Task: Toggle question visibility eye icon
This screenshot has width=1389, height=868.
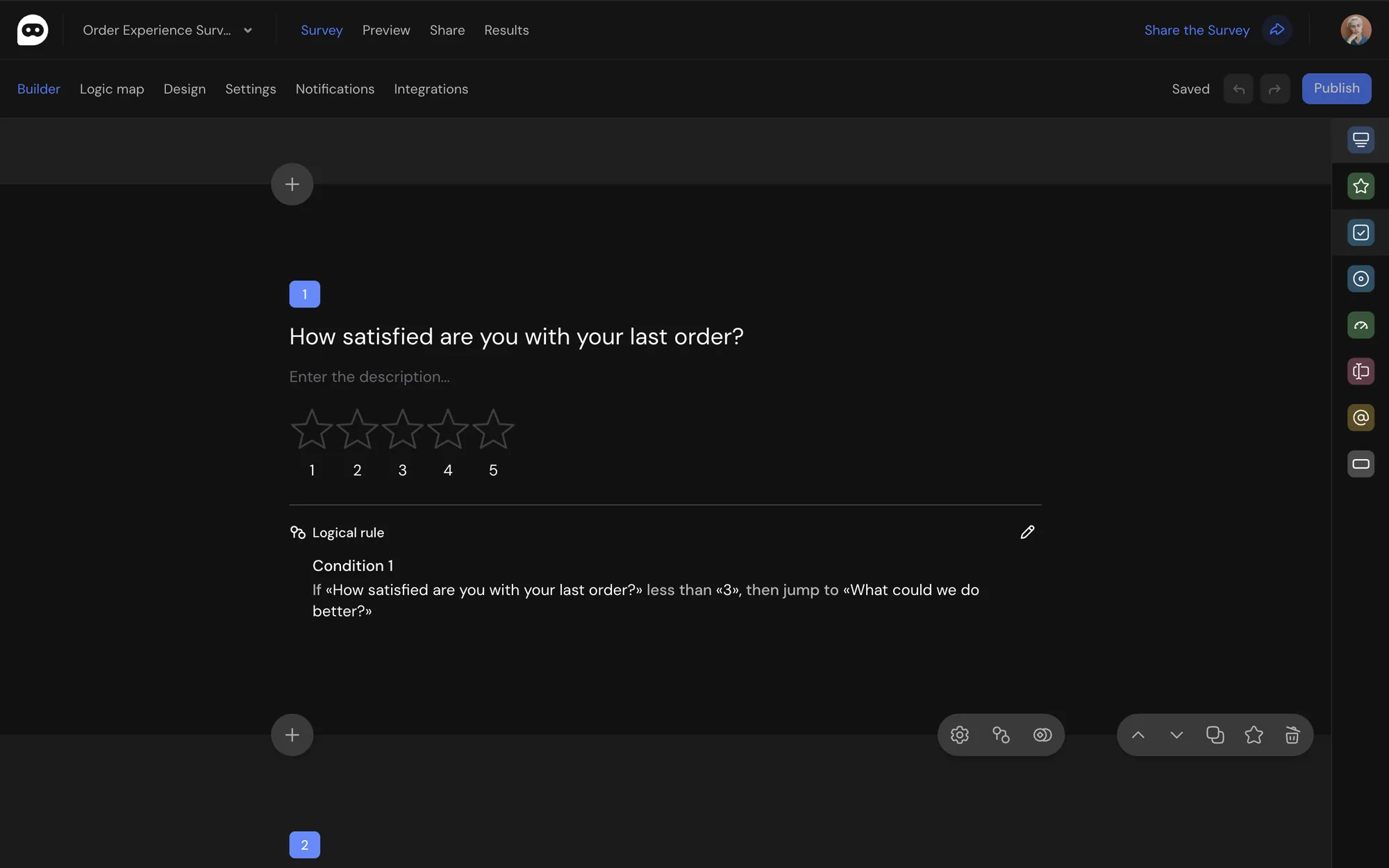Action: click(1042, 735)
